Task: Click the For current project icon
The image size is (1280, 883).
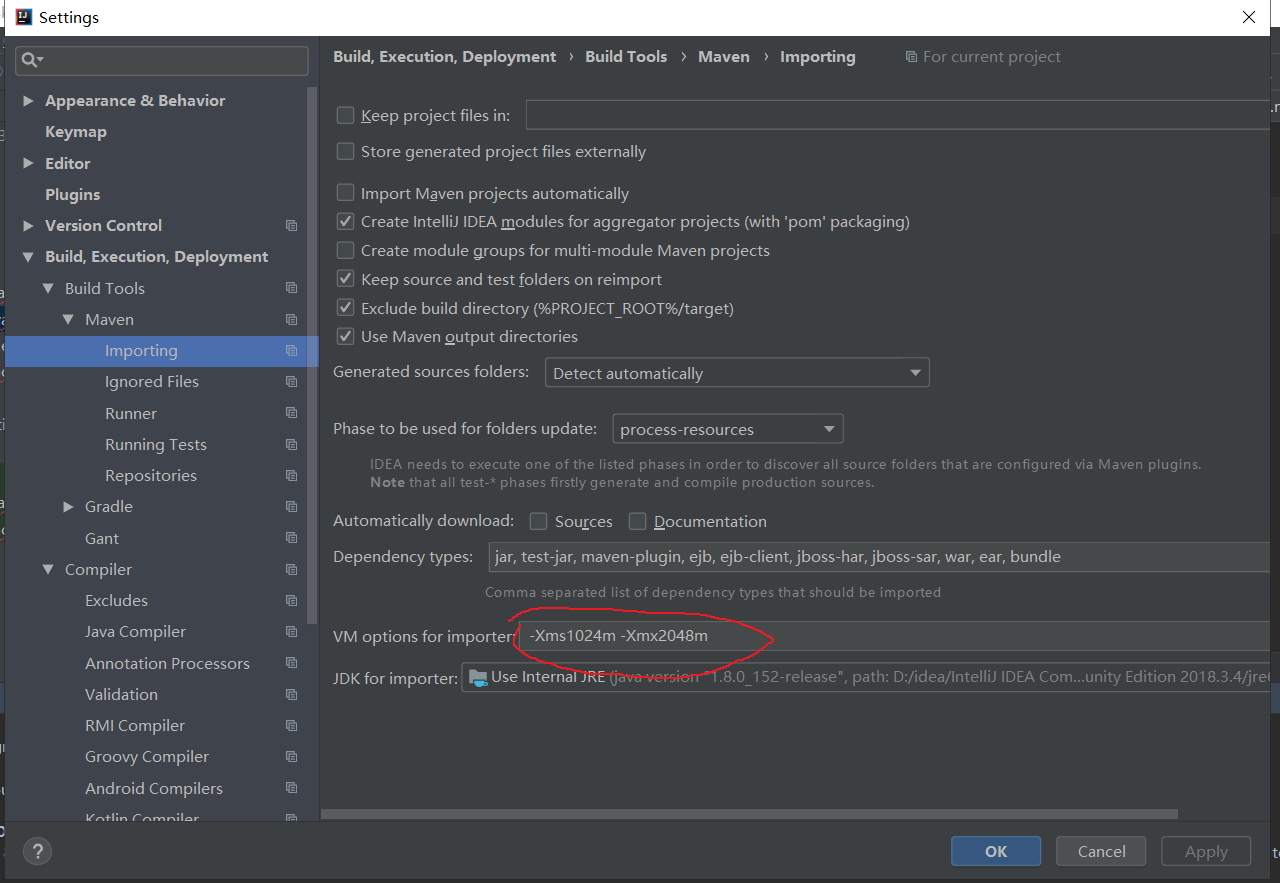Action: click(x=911, y=57)
